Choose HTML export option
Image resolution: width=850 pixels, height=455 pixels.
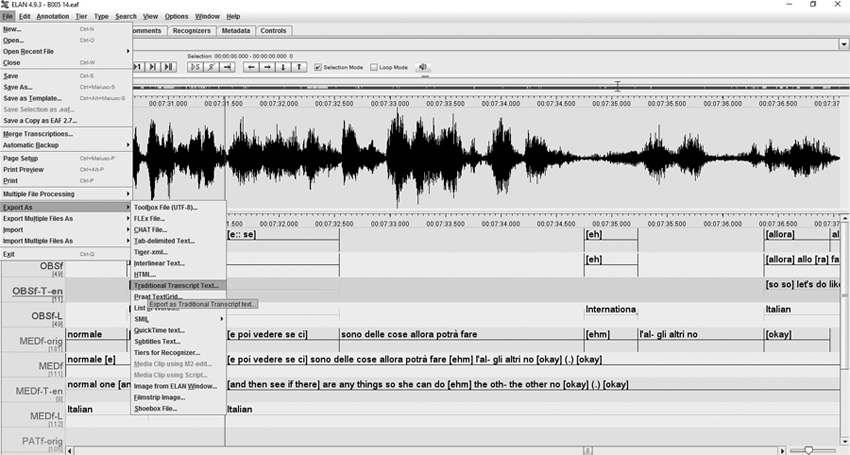pyautogui.click(x=178, y=274)
